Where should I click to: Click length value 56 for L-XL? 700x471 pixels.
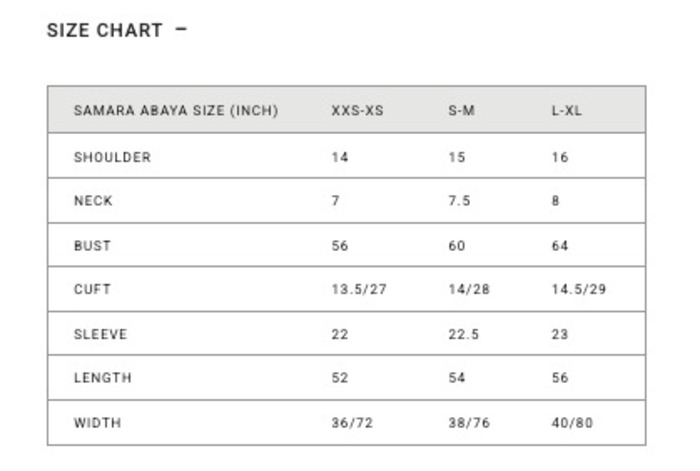click(560, 378)
